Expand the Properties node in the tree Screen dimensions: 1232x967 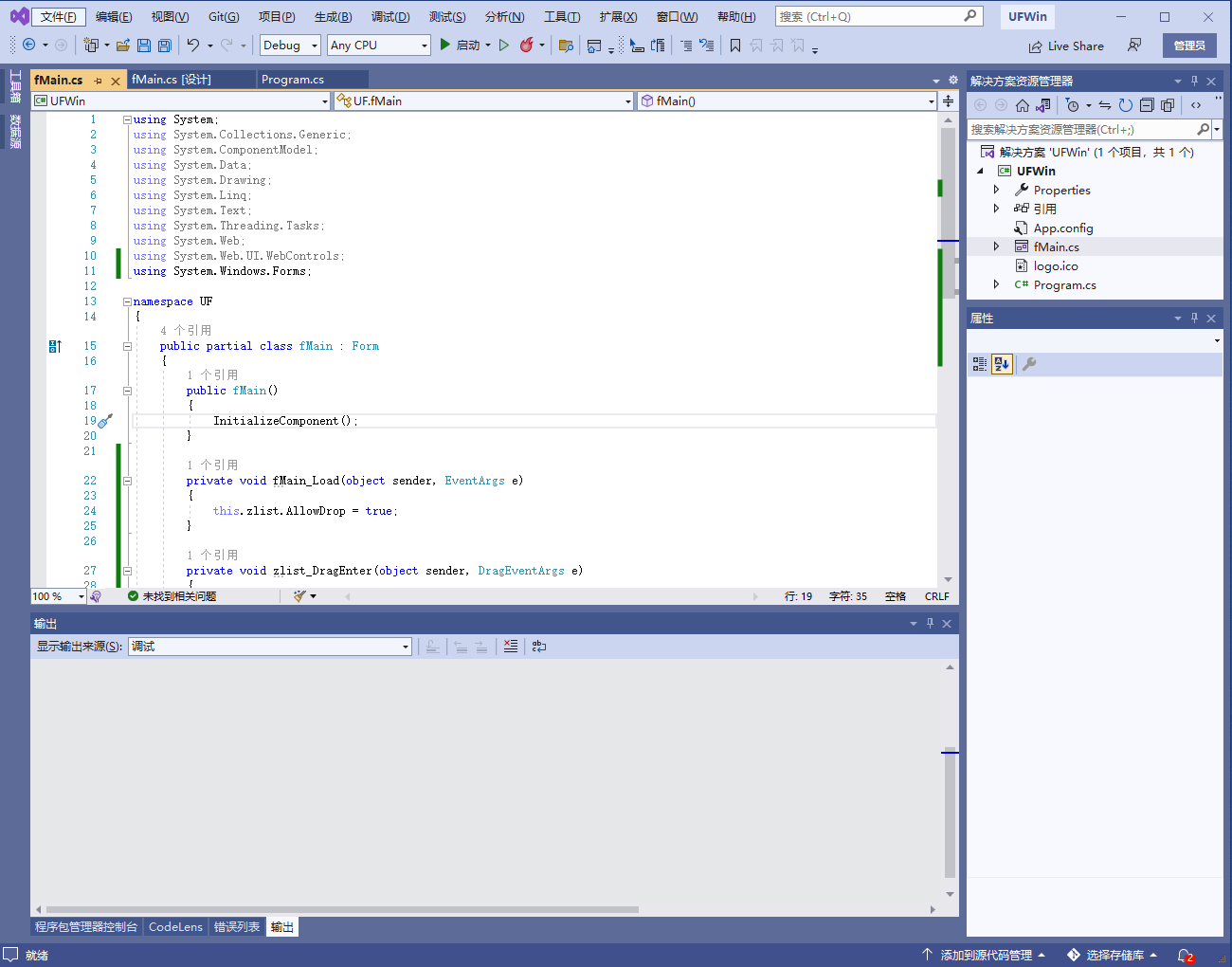[x=996, y=190]
